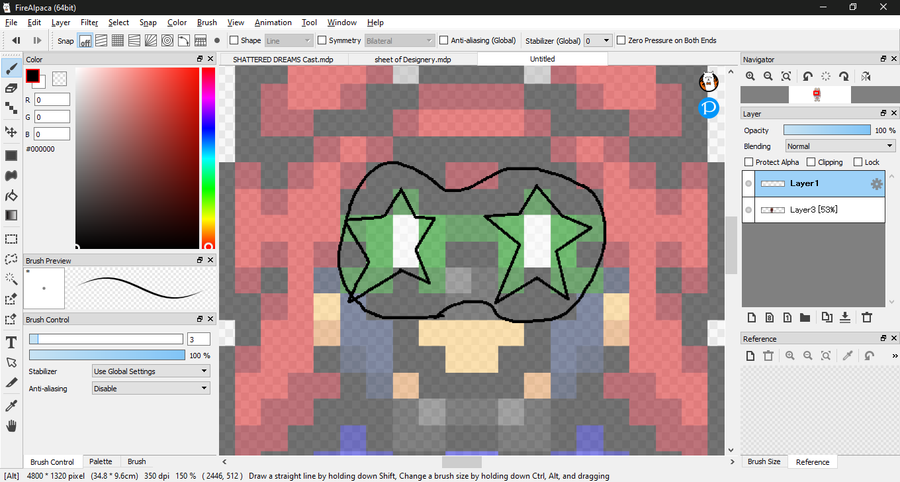Image resolution: width=900 pixels, height=482 pixels.
Task: Select the Gradient tool
Action: click(11, 215)
